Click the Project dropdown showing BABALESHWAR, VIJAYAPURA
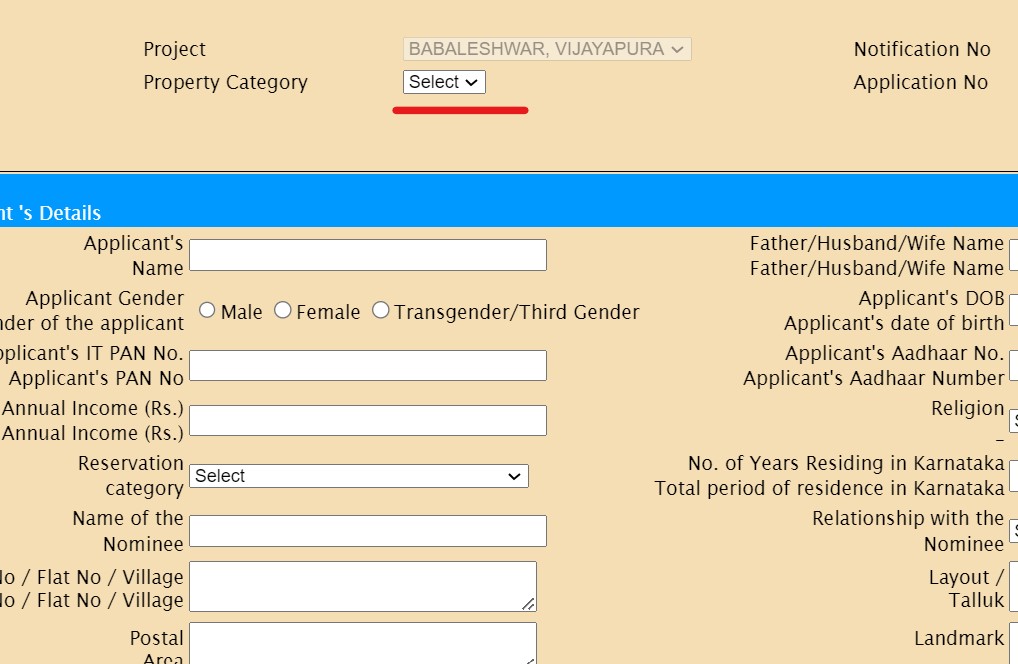 [x=547, y=49]
